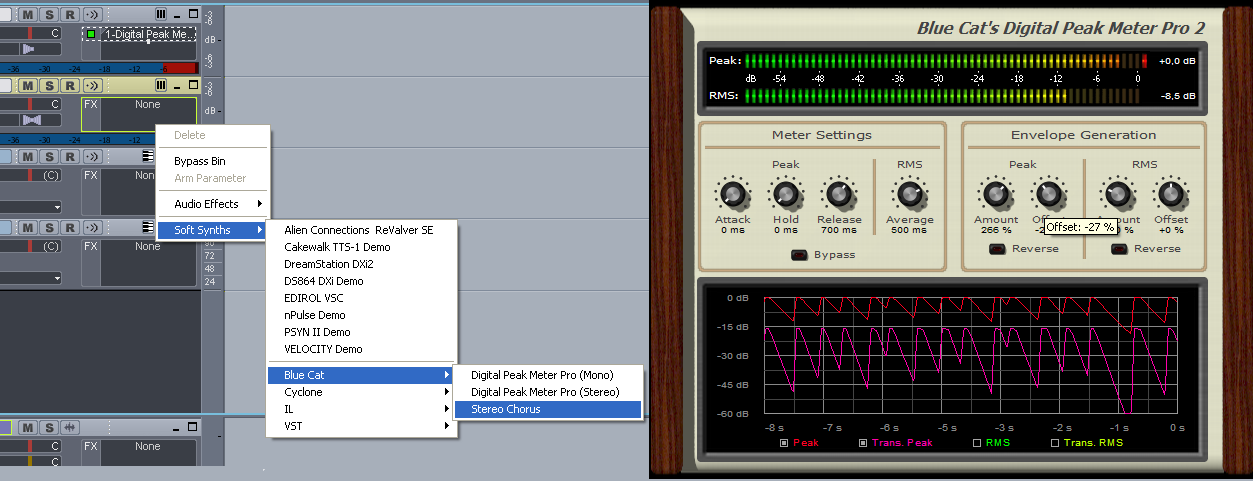Click the -8,5 dB RMS readout
Image resolution: width=1253 pixels, height=481 pixels.
1176,96
